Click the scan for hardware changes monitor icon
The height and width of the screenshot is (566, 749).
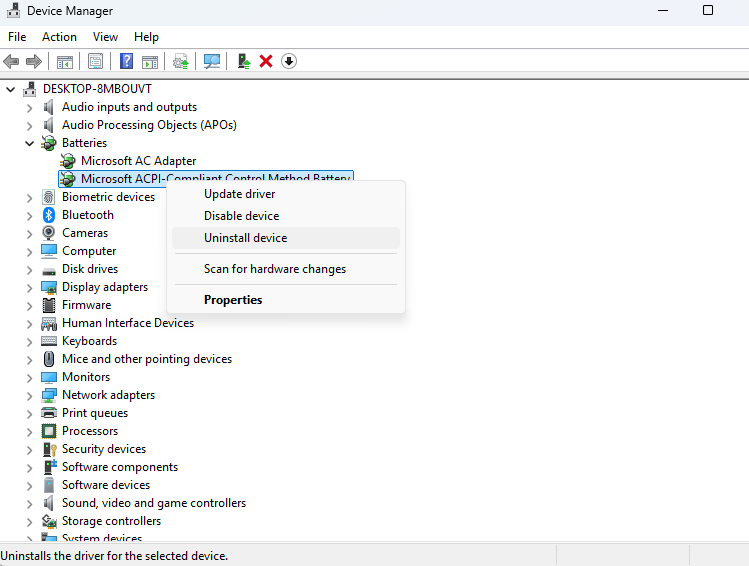(211, 61)
